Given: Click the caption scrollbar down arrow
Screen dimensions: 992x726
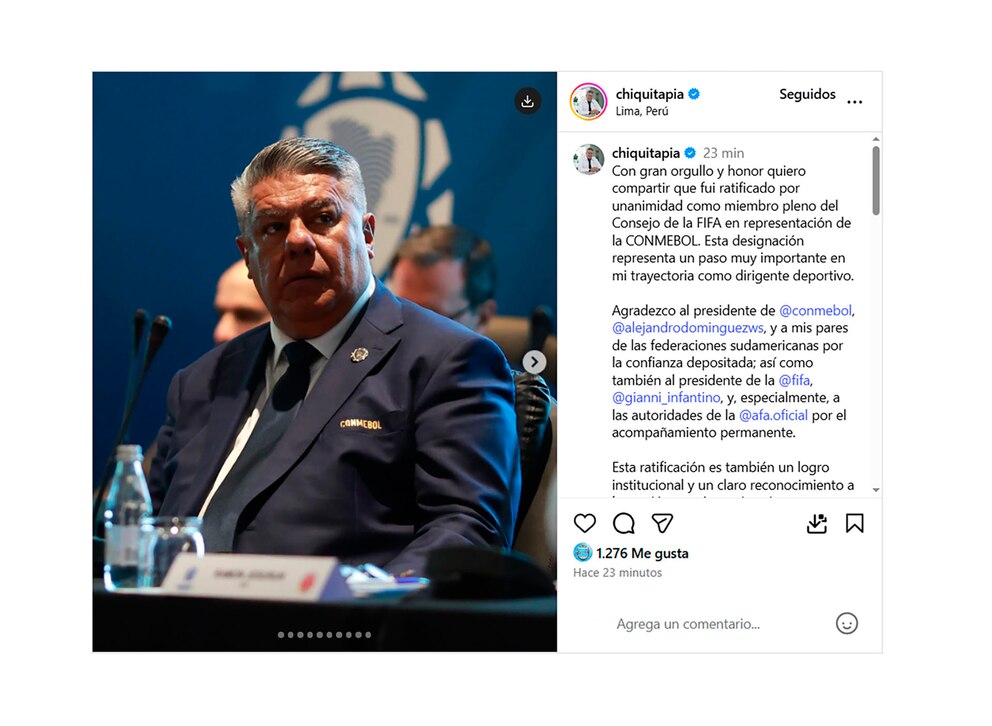Looking at the screenshot, I should click(876, 489).
